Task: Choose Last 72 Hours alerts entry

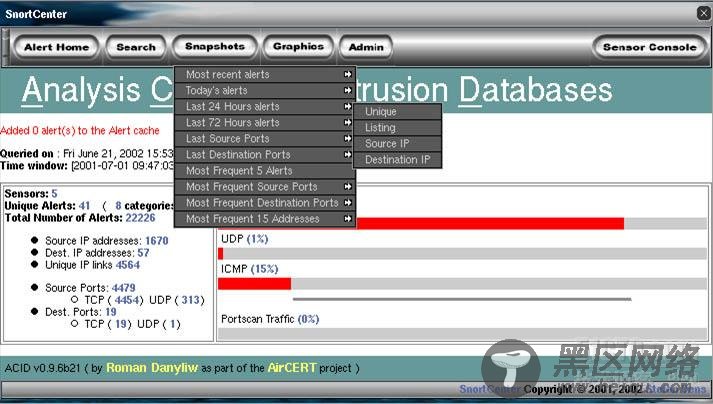Action: [x=265, y=122]
